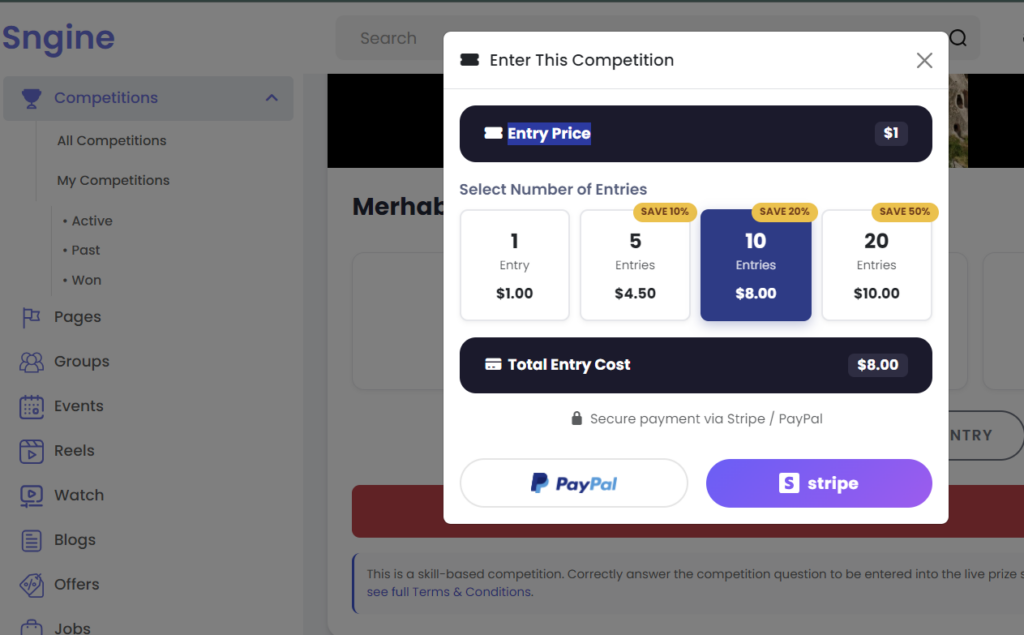The image size is (1024, 635).
Task: Click the Events calendar icon
Action: pyautogui.click(x=31, y=407)
